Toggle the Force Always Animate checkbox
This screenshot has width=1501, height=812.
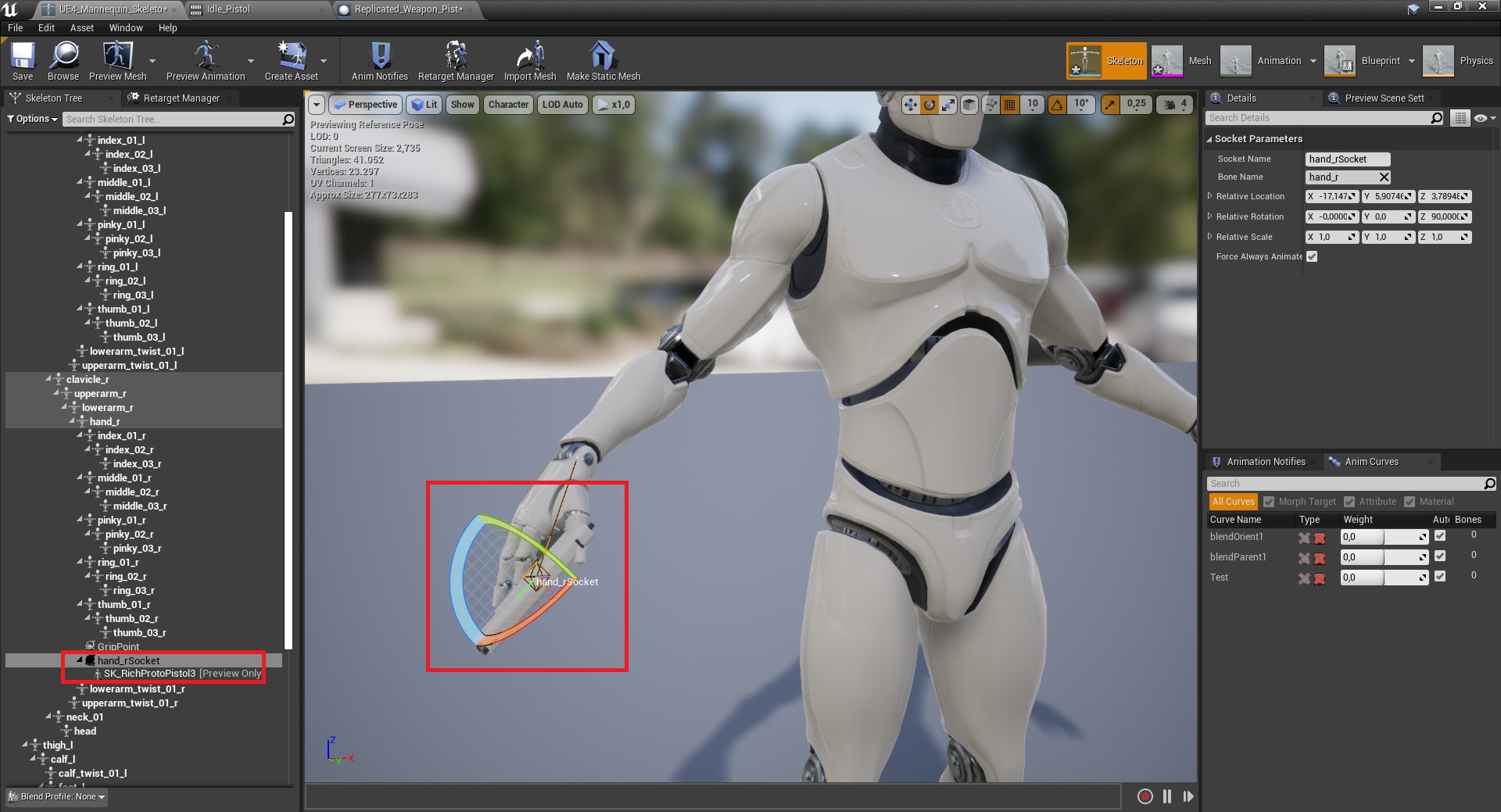pyautogui.click(x=1312, y=256)
